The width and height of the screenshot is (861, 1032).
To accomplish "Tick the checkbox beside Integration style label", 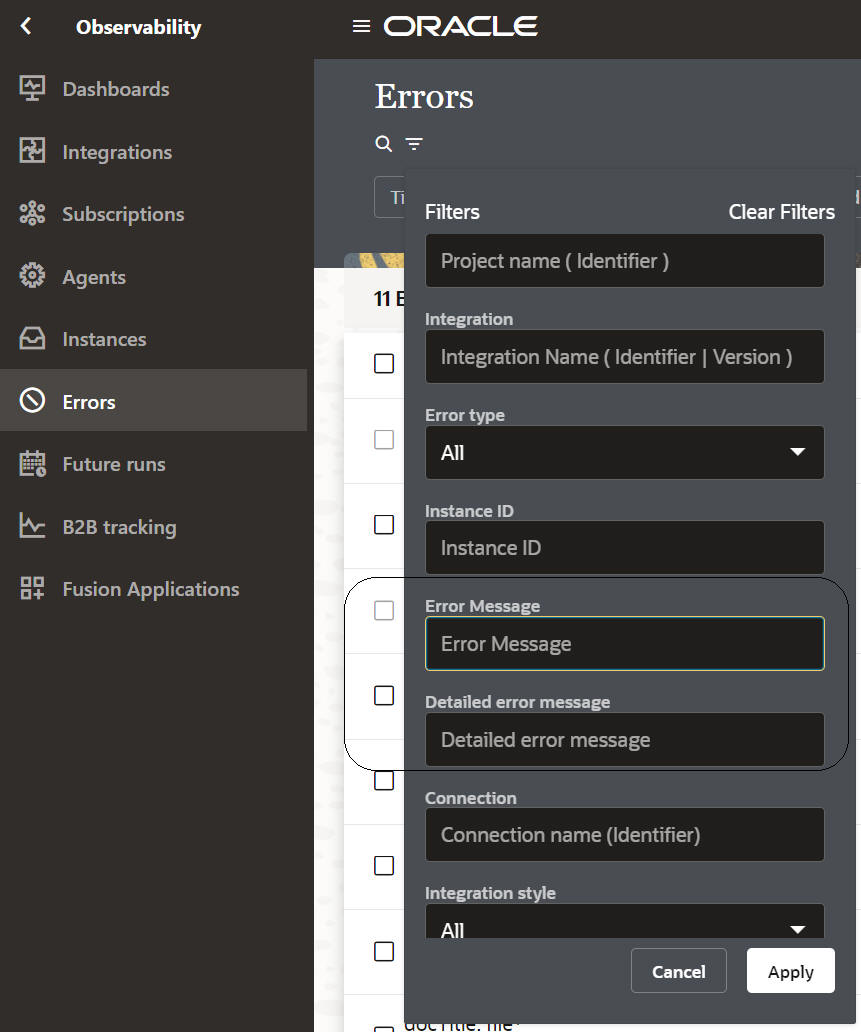I will [384, 865].
